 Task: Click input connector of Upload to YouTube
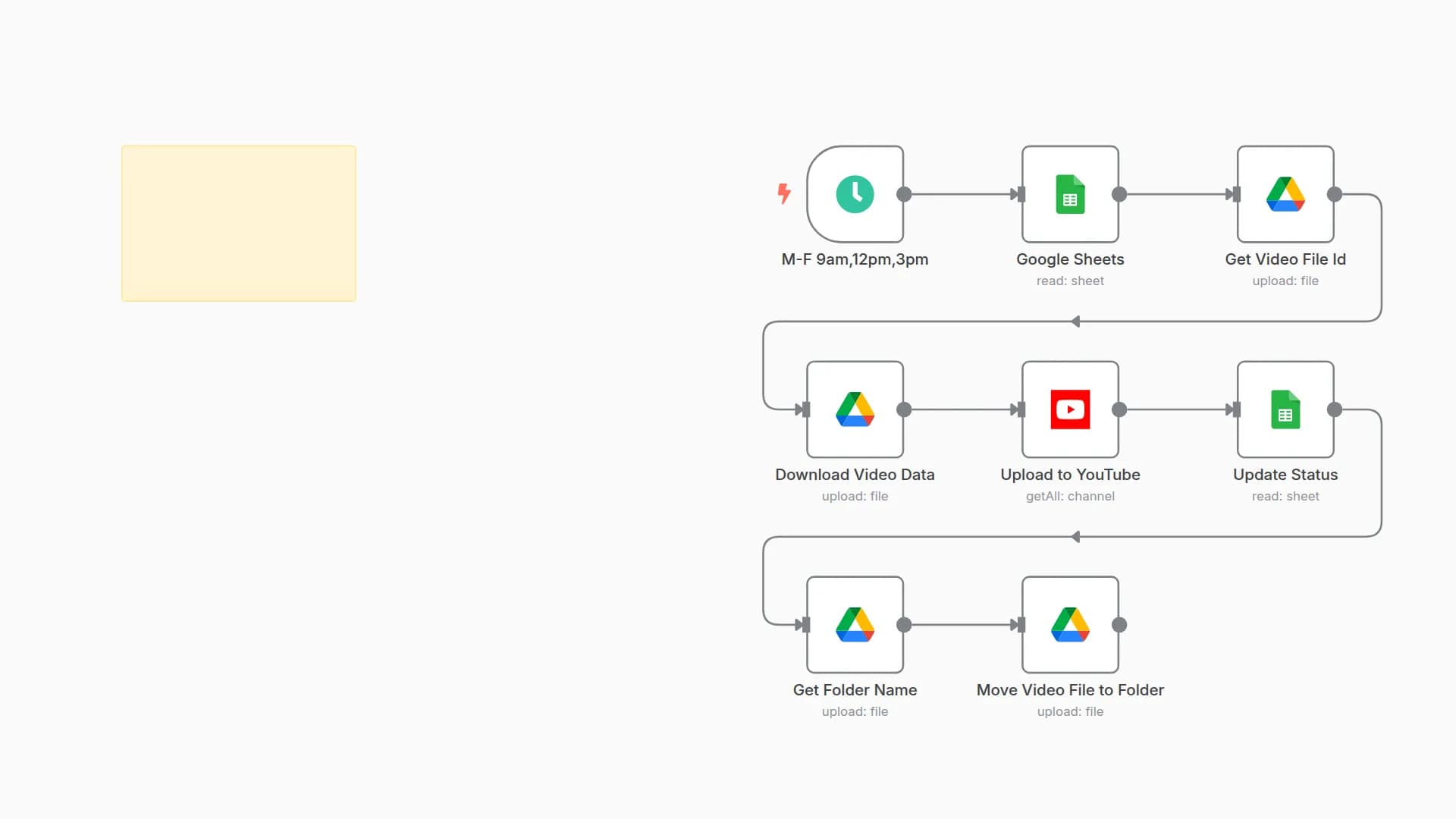1021,409
